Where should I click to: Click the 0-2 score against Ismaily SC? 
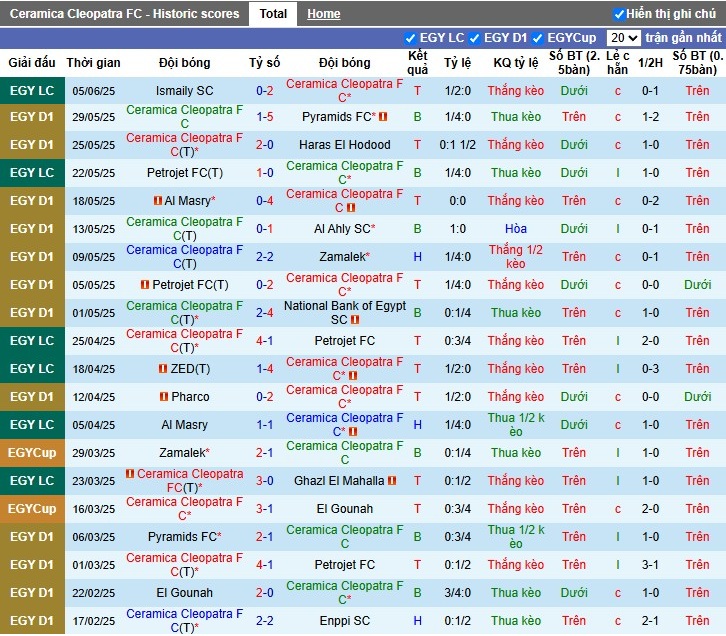pos(264,91)
